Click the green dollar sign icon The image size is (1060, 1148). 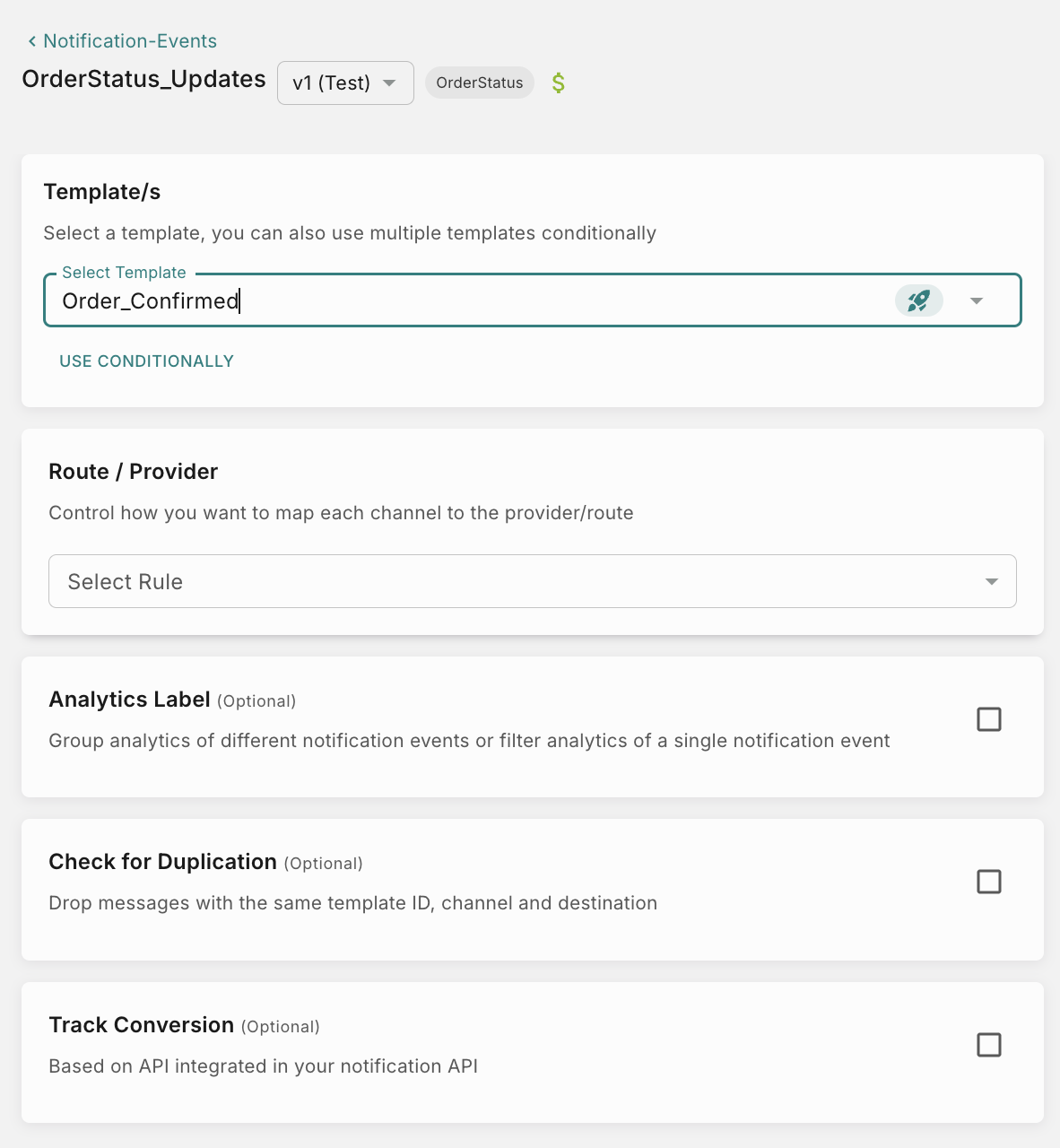click(558, 83)
